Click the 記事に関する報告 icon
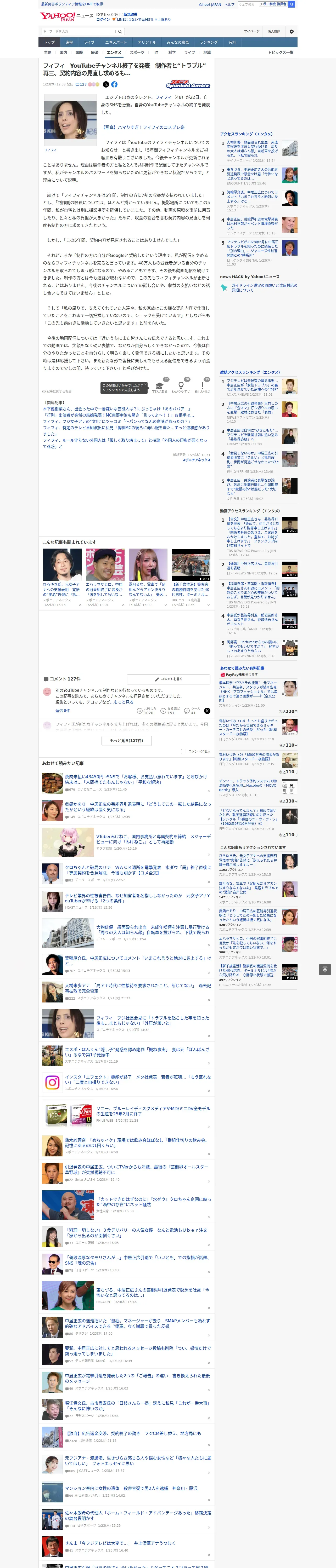The height and width of the screenshot is (1568, 336). [44, 391]
